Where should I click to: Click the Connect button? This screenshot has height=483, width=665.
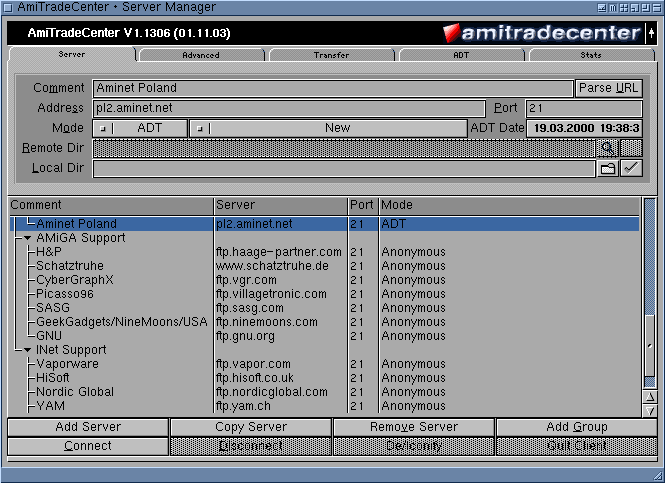tap(88, 446)
